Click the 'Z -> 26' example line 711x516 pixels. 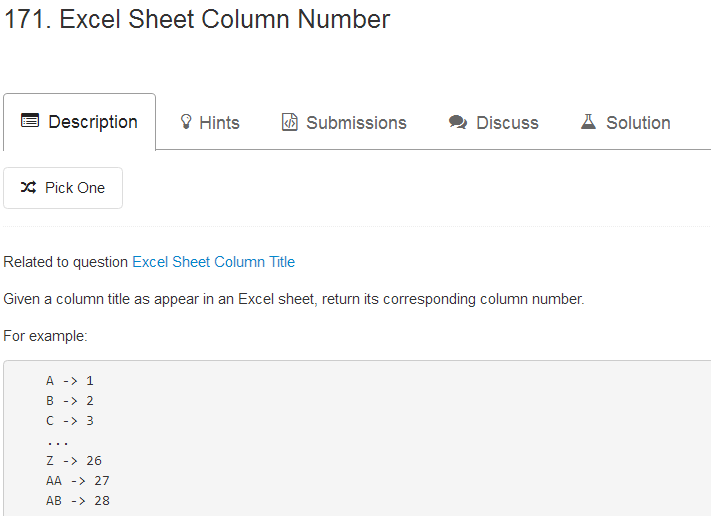pos(73,461)
